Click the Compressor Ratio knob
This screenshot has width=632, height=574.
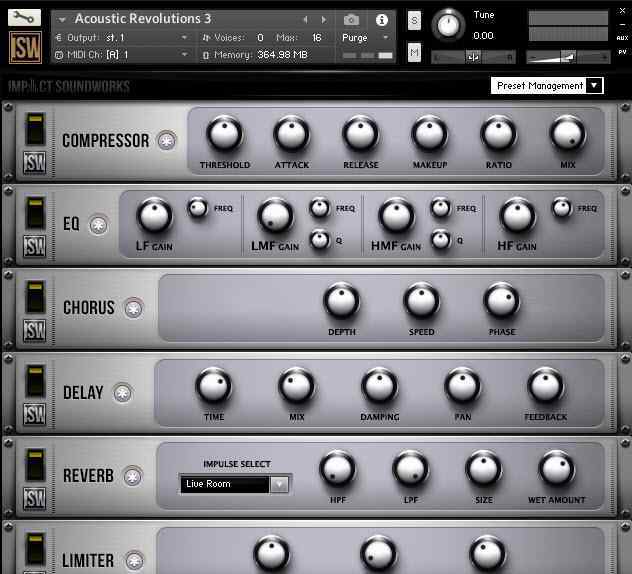pyautogui.click(x=498, y=134)
